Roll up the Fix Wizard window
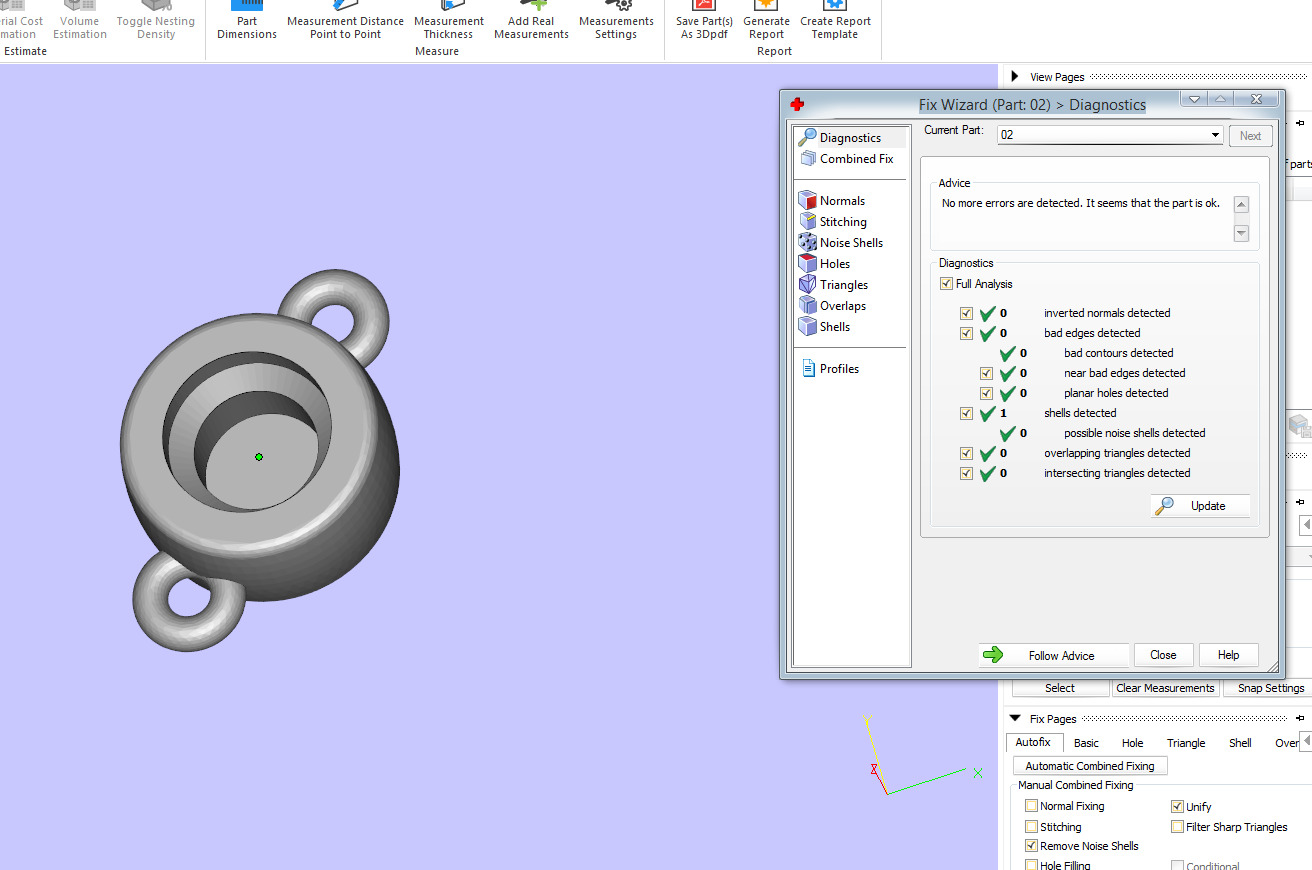1312x870 pixels. 1219,99
